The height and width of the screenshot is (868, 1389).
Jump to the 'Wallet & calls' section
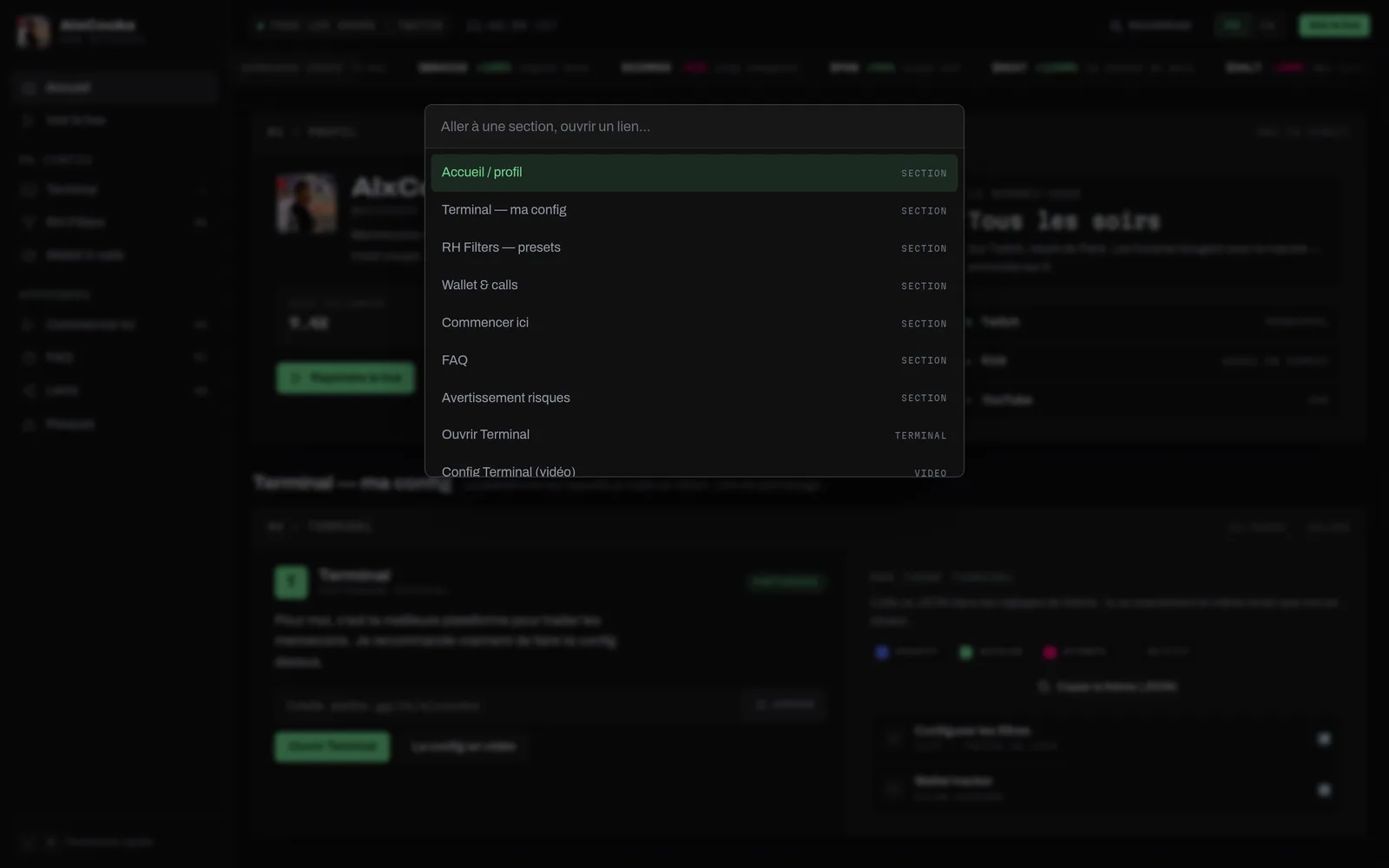pyautogui.click(x=694, y=285)
